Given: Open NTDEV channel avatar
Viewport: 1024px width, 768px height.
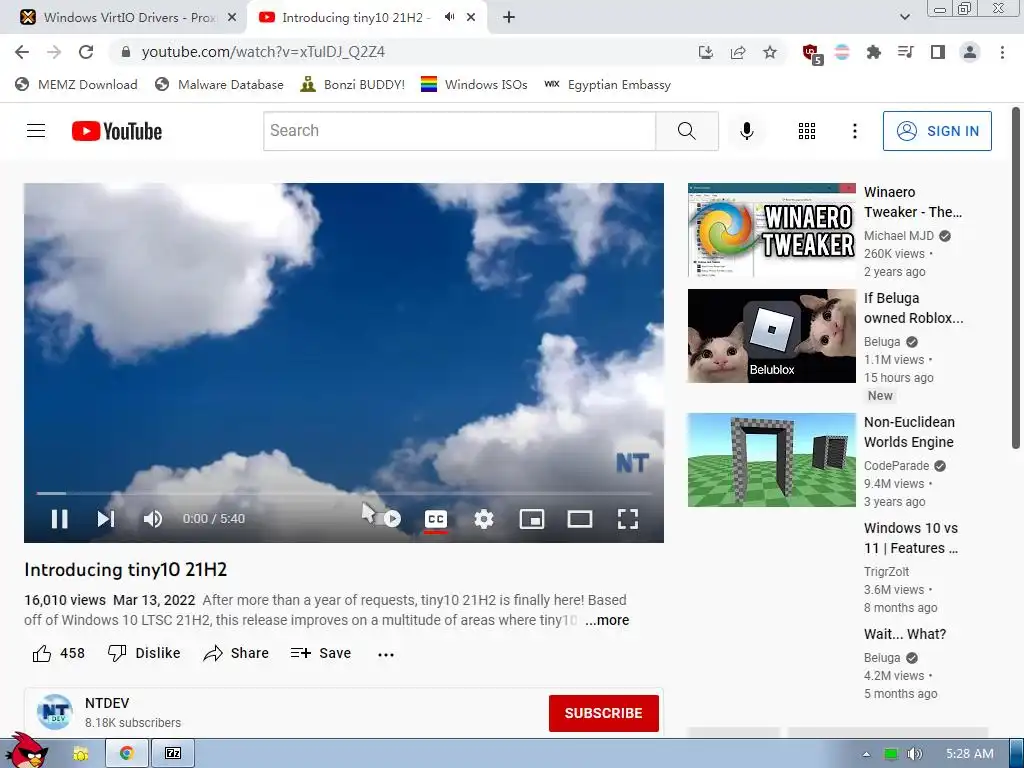Looking at the screenshot, I should click(54, 712).
